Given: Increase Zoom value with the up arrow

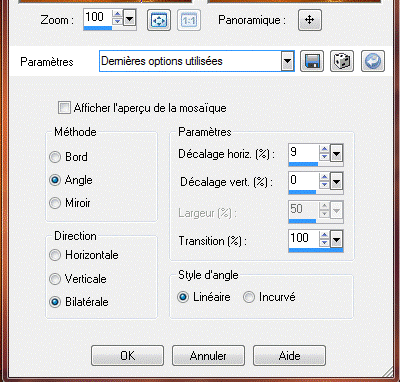Looking at the screenshot, I should tap(117, 14).
